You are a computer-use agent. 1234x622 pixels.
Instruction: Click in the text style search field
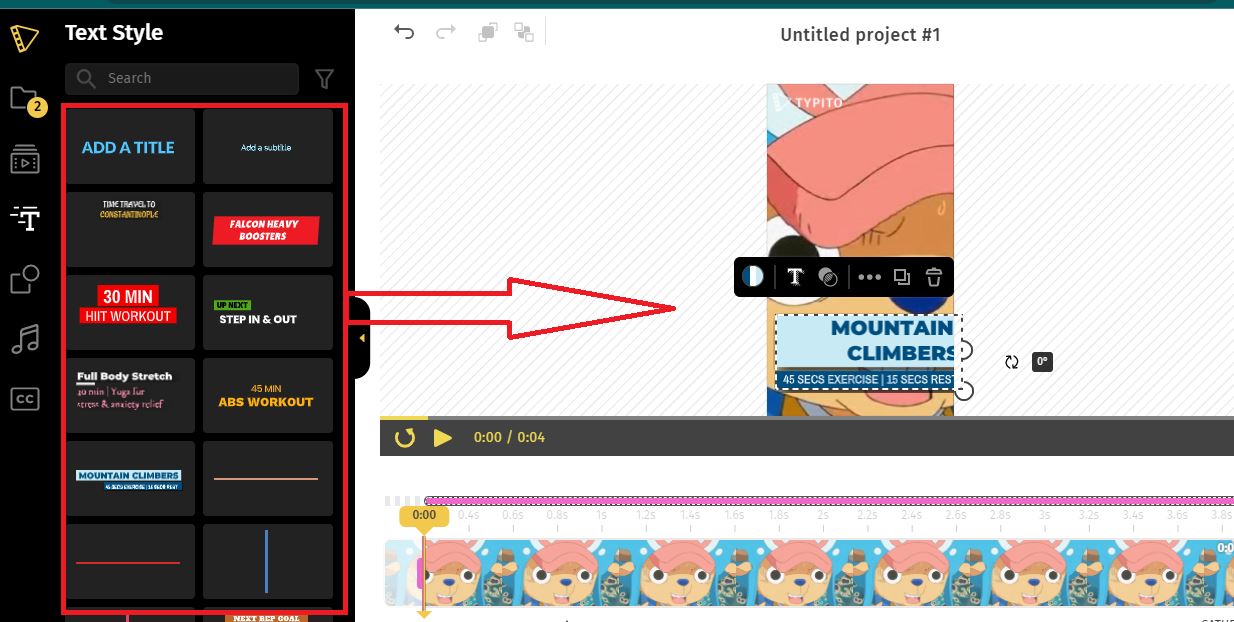pyautogui.click(x=182, y=78)
